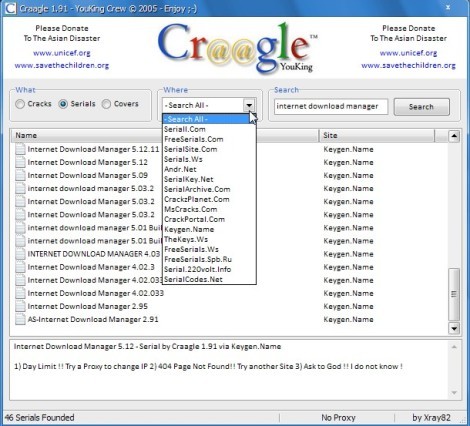Open right www.savethechildren.org link
The height and width of the screenshot is (426, 470).
tap(408, 65)
